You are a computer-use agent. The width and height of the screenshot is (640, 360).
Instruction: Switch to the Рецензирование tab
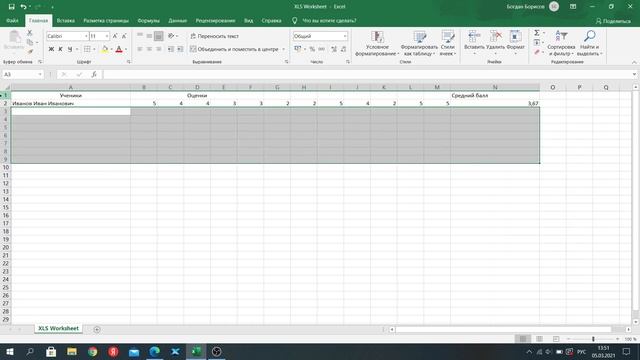[x=215, y=20]
